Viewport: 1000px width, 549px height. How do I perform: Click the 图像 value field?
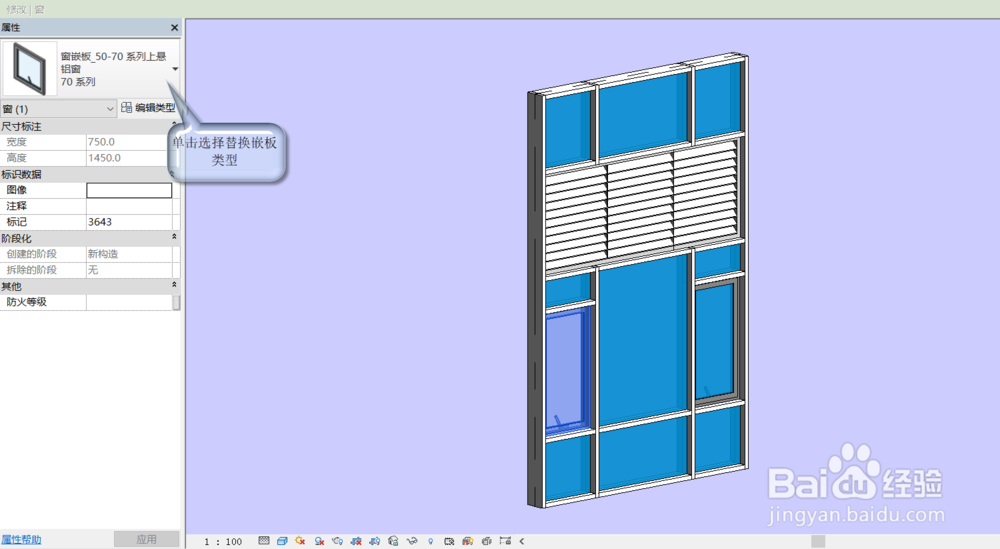tap(129, 190)
